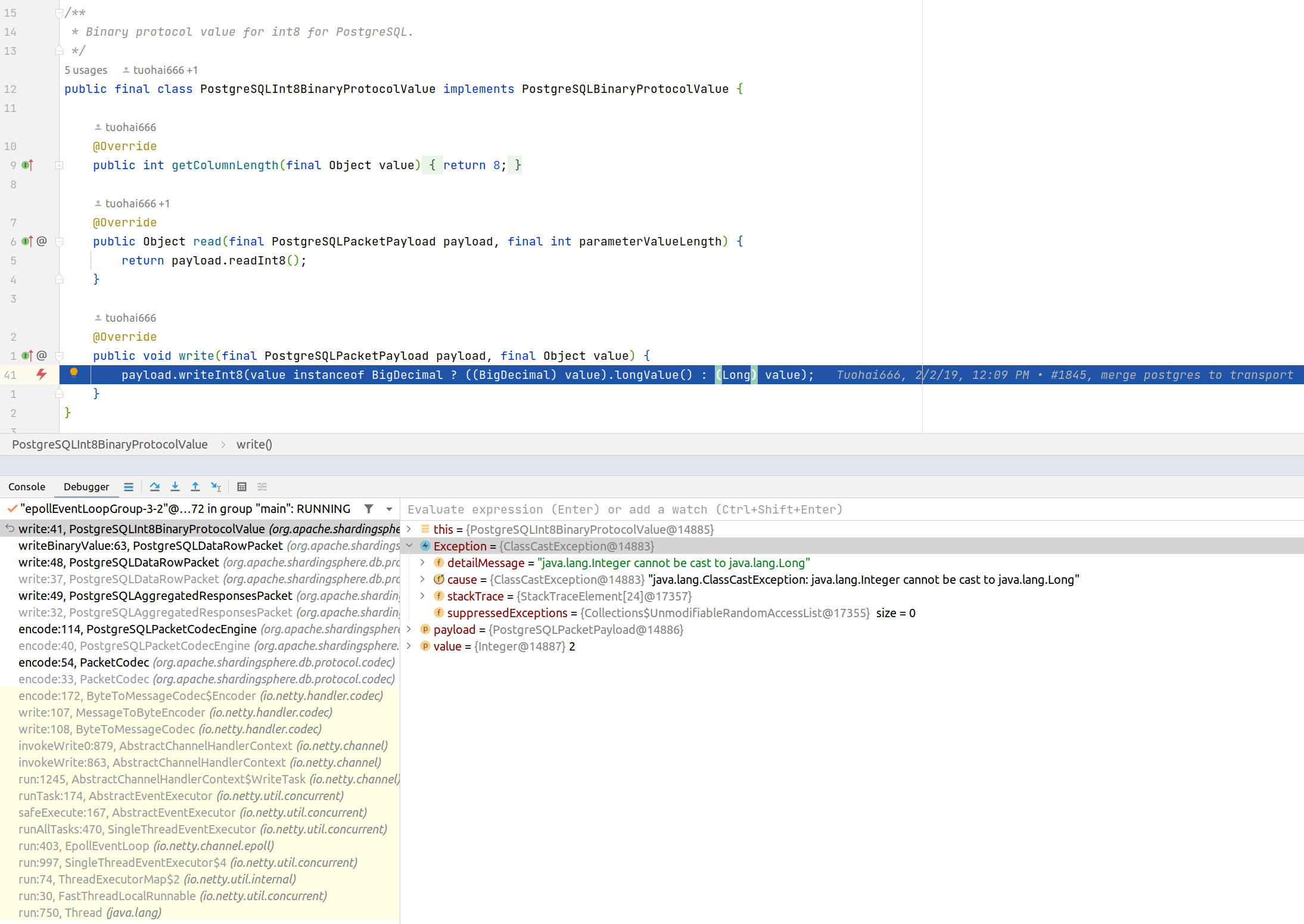Click the Show Execution Point icon
The image size is (1304, 924).
click(129, 487)
